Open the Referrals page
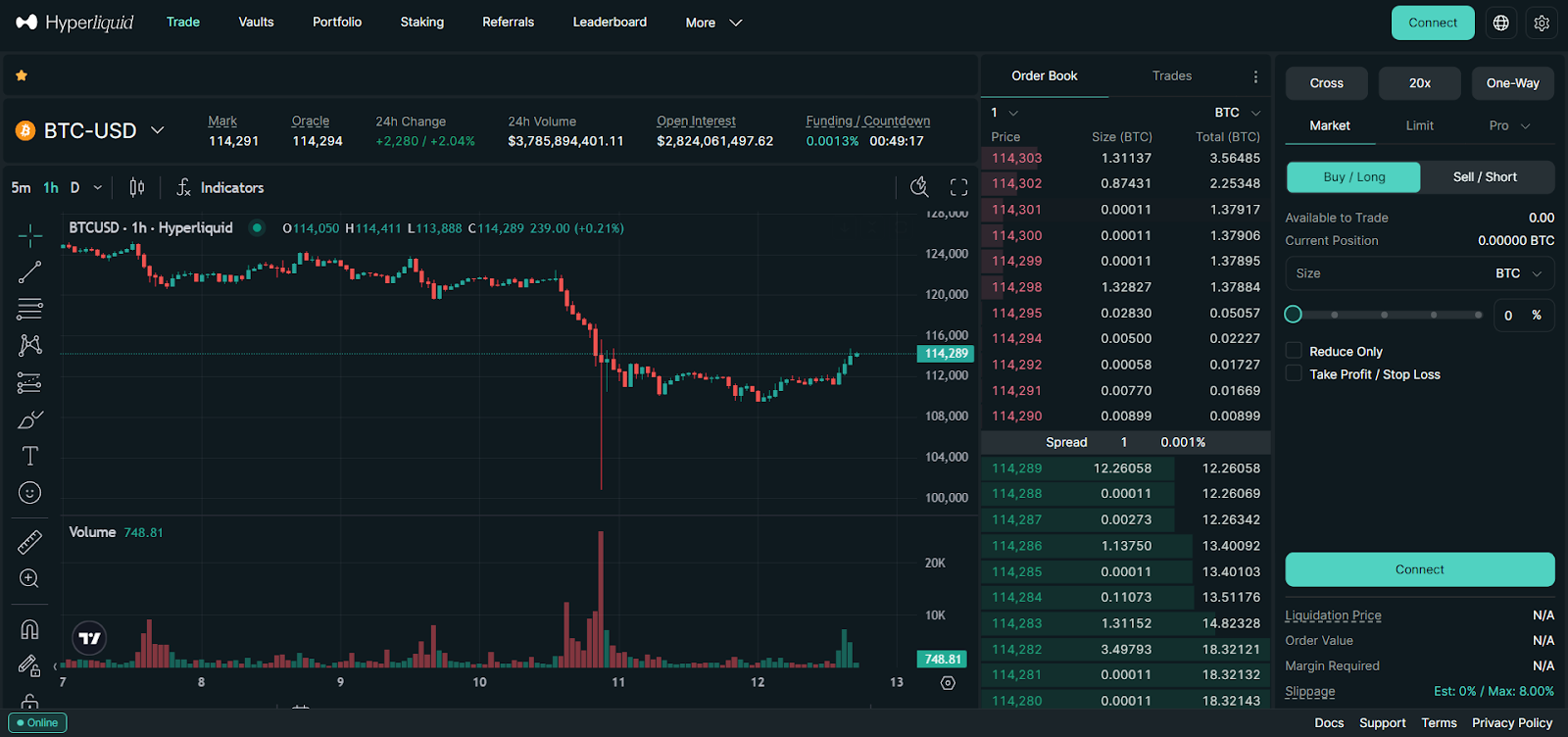The image size is (1568, 737). [x=508, y=22]
